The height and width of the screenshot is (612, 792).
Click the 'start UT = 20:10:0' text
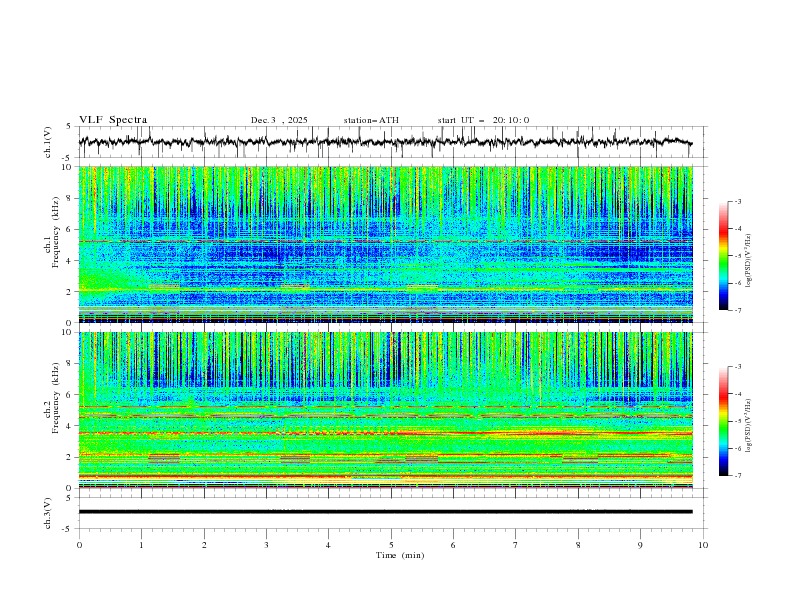click(483, 120)
